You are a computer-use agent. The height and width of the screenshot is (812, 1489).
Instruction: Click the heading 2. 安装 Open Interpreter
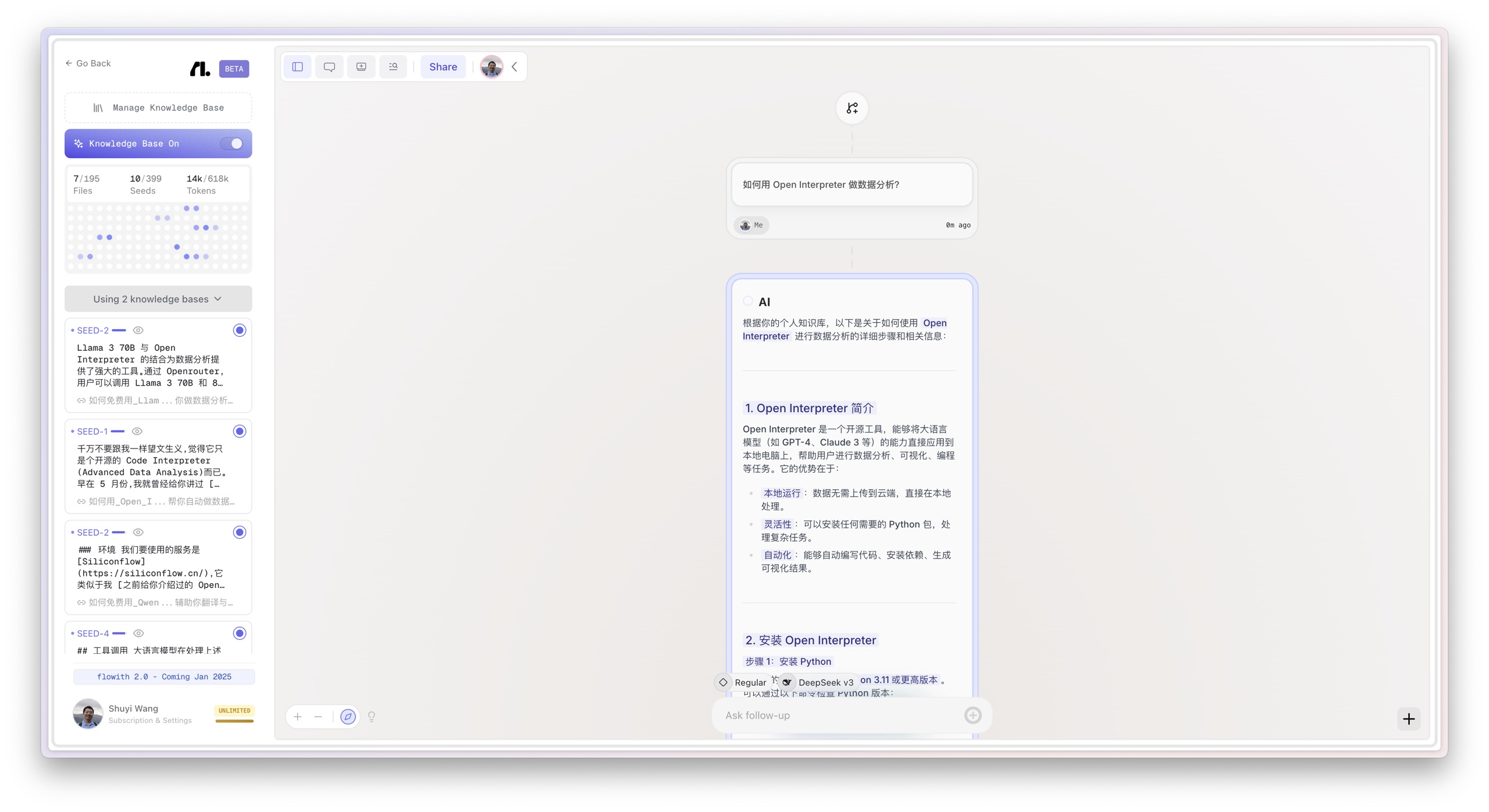pyautogui.click(x=810, y=640)
